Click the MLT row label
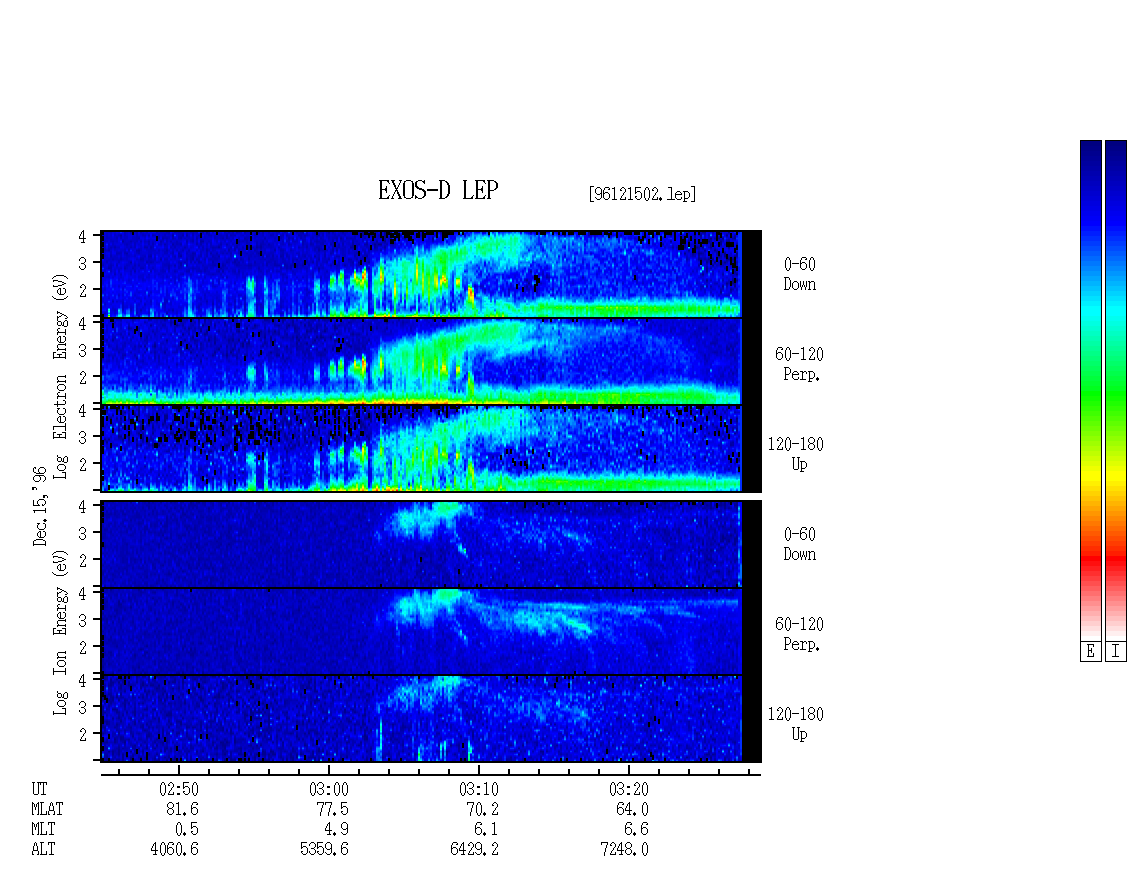The height and width of the screenshot is (875, 1130). click(x=43, y=830)
